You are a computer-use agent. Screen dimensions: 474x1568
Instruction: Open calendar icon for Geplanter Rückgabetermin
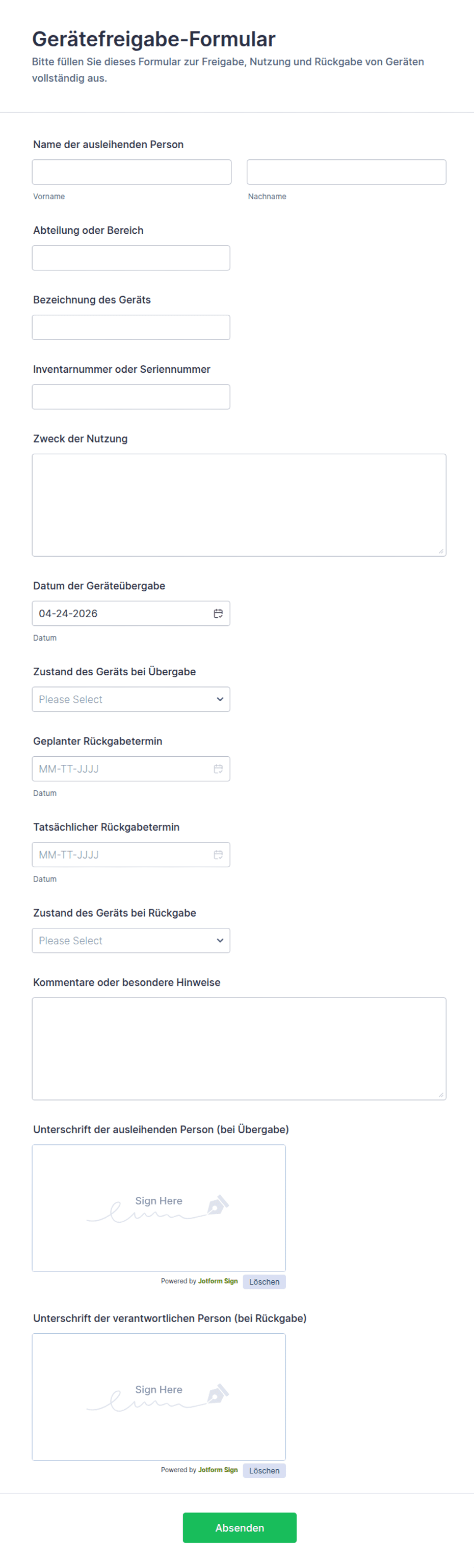[x=218, y=769]
